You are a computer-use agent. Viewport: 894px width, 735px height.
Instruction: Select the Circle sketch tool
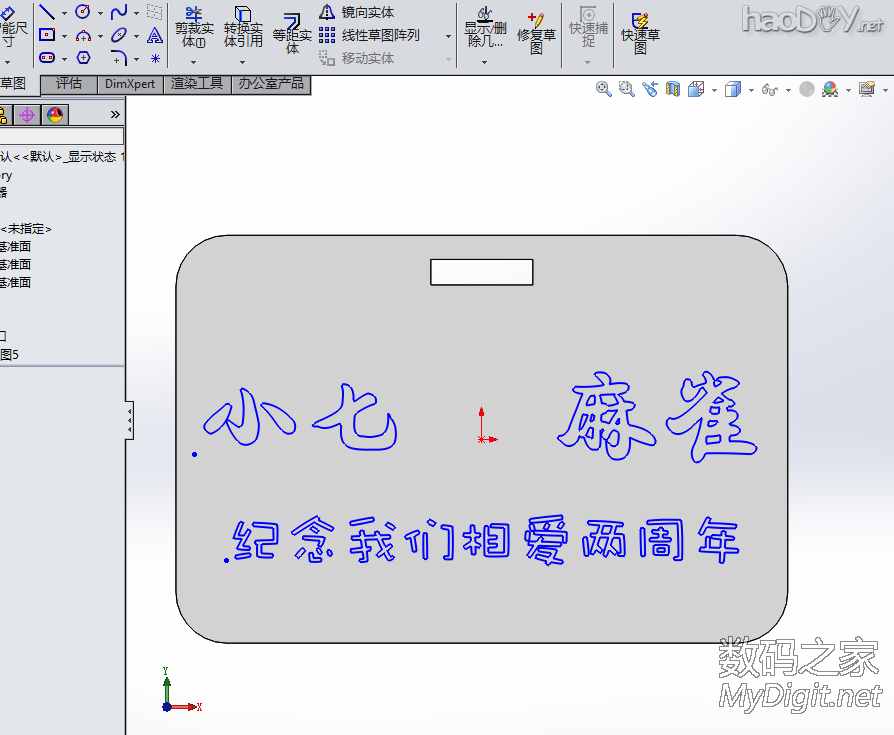coord(82,11)
